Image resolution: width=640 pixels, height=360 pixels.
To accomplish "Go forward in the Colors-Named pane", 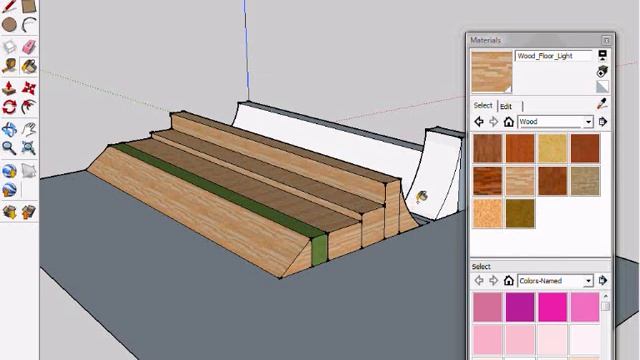I will (x=493, y=280).
